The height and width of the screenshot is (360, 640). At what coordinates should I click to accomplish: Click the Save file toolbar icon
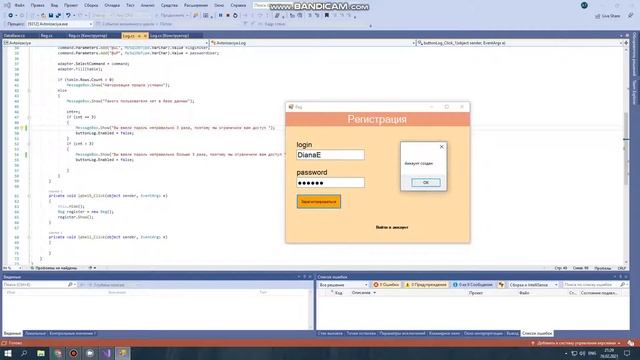(x=51, y=15)
